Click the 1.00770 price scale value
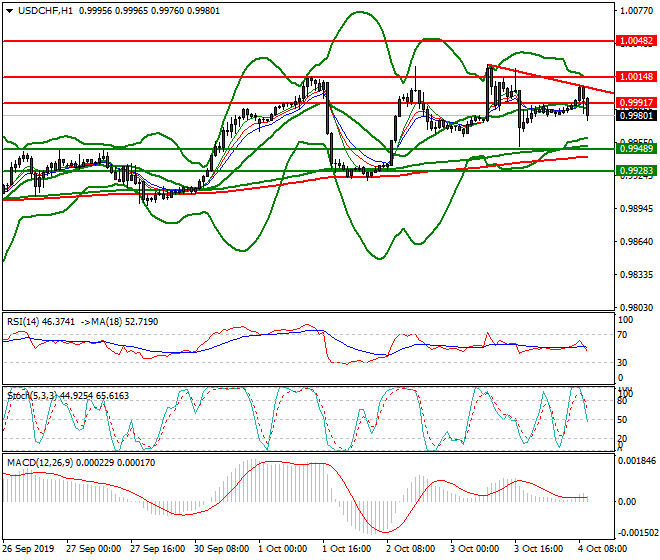This screenshot has width=660, height=560. point(637,11)
